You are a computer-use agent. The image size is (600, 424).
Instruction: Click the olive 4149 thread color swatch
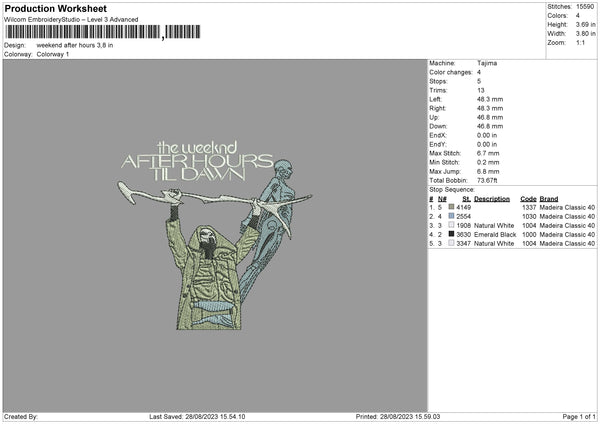[x=452, y=207]
